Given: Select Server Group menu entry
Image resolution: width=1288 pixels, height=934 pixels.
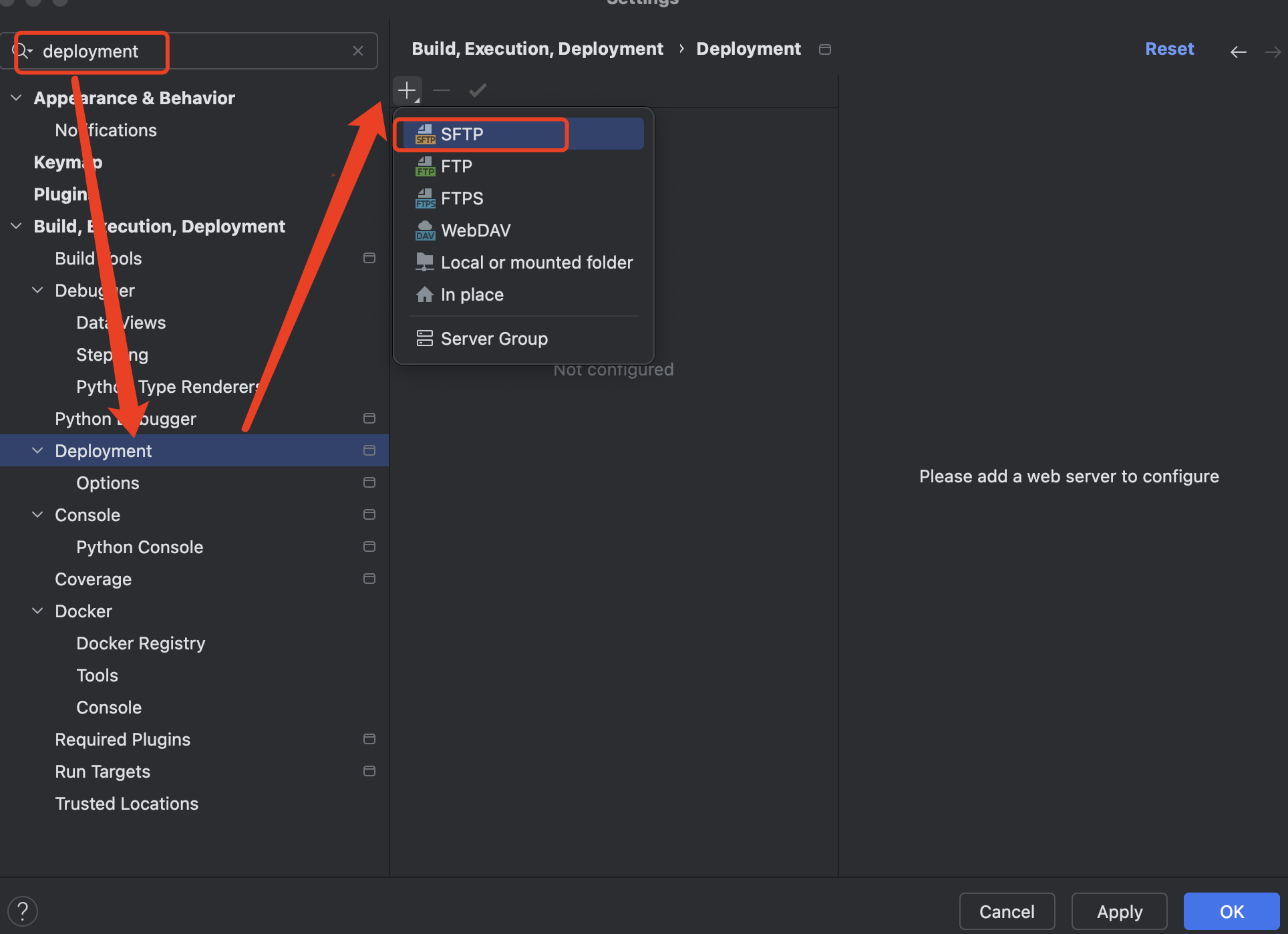Looking at the screenshot, I should click(x=494, y=339).
